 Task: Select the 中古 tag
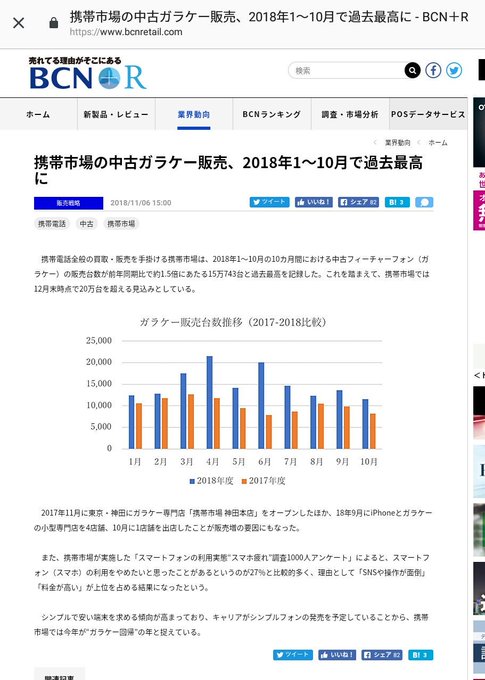click(86, 224)
